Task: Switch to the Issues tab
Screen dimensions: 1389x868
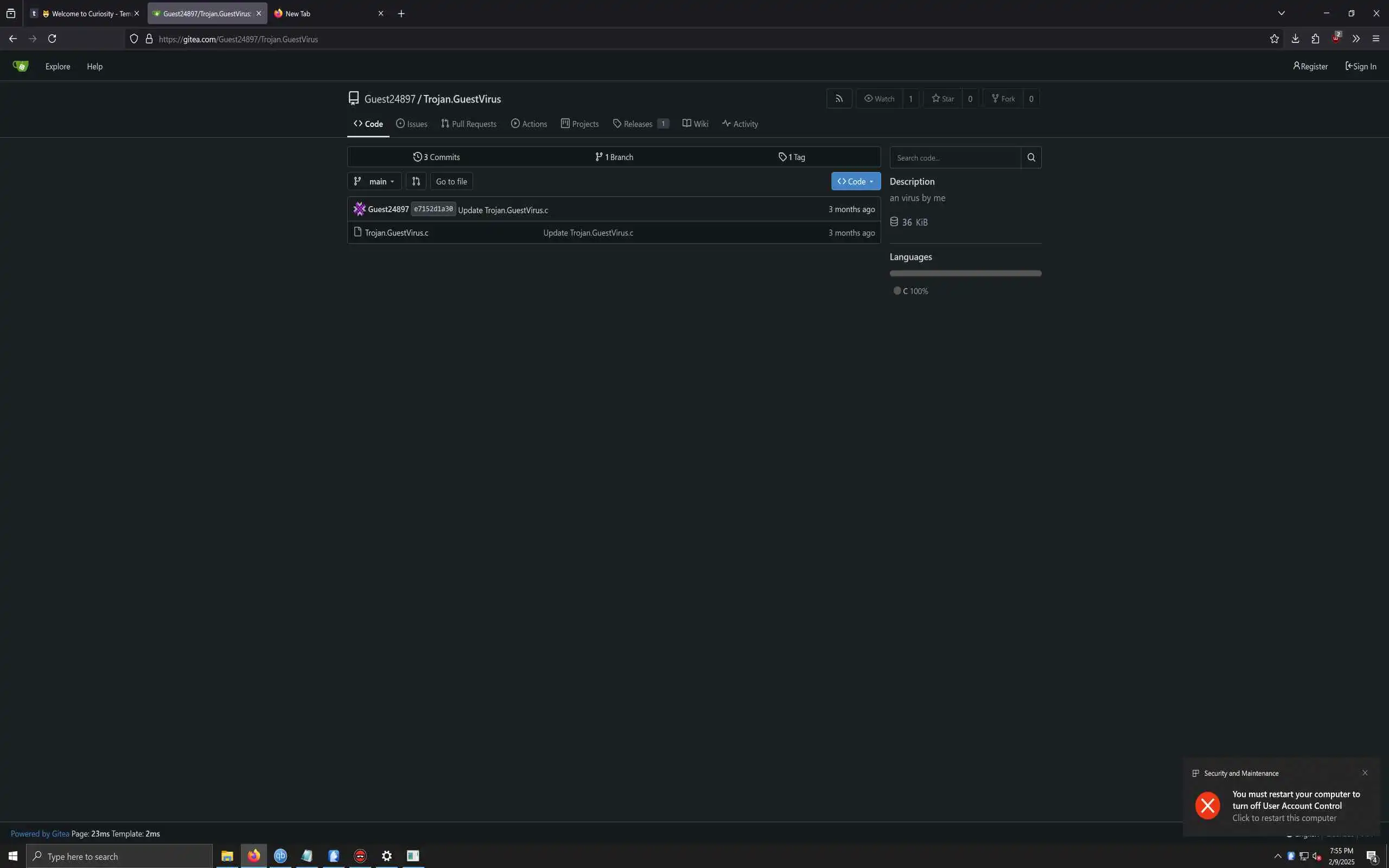Action: [x=411, y=124]
